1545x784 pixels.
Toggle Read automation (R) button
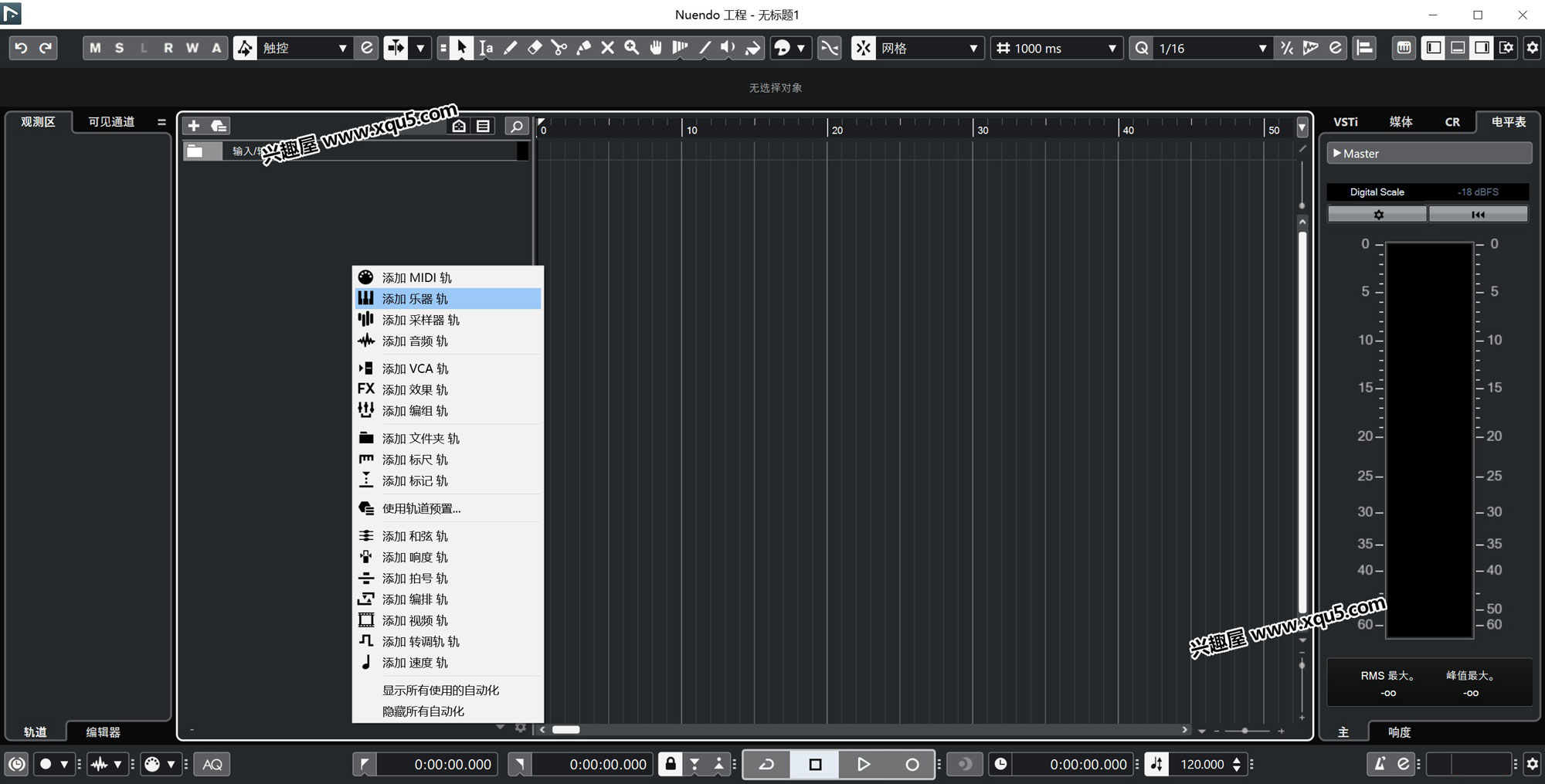click(168, 48)
